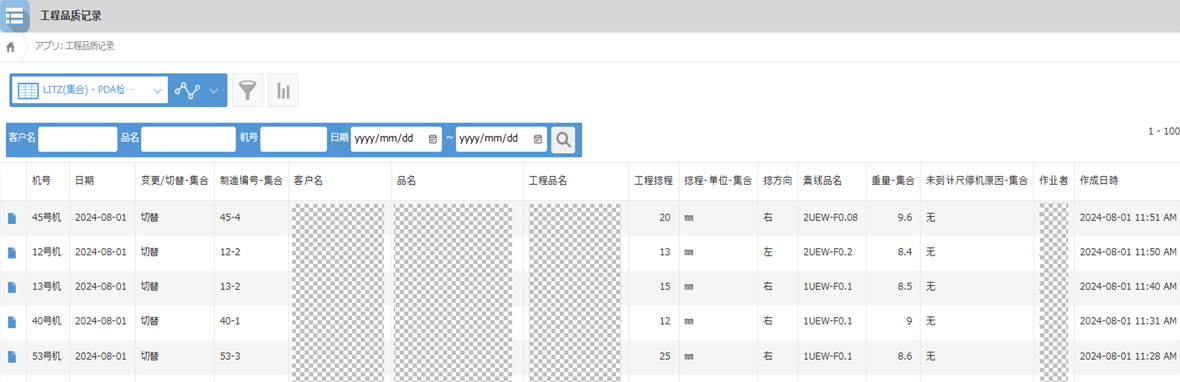Click 13号机 machine cell

[x=47, y=287]
